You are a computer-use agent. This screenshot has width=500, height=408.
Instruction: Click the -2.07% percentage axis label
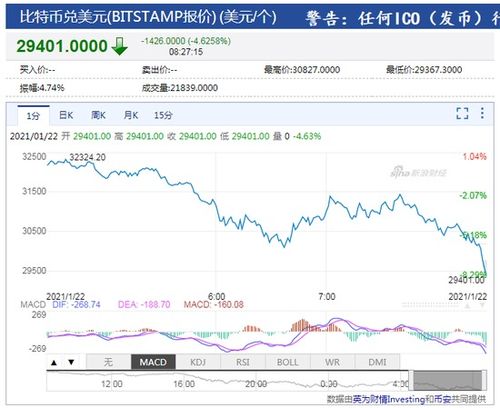click(473, 195)
